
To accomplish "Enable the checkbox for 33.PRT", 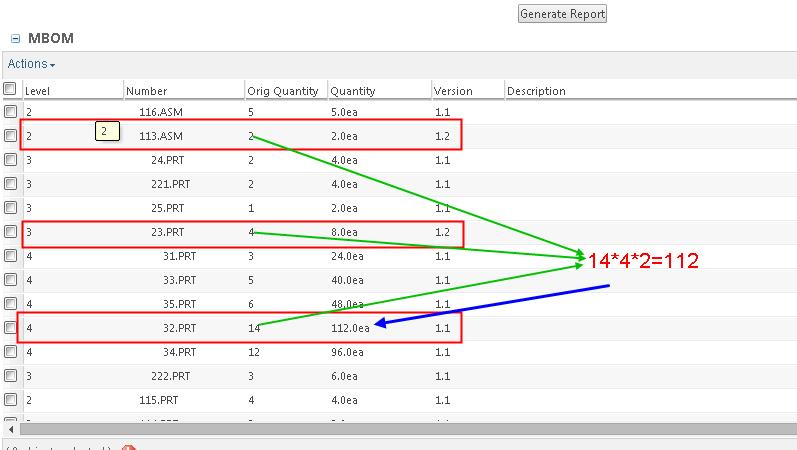I will pos(10,280).
